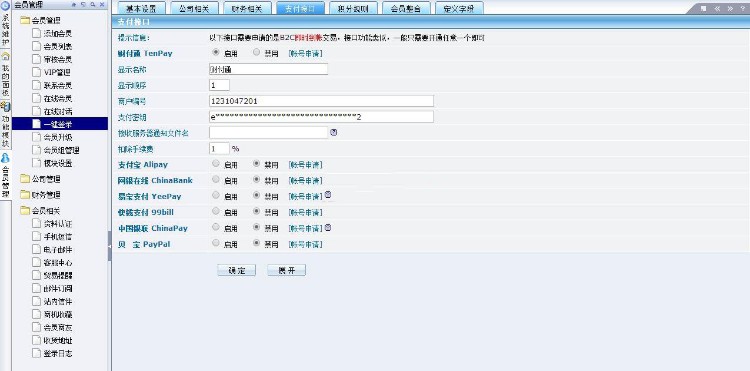Collapse the 会员管理 folder in tree
This screenshot has height=371, width=750.
(x=25, y=20)
